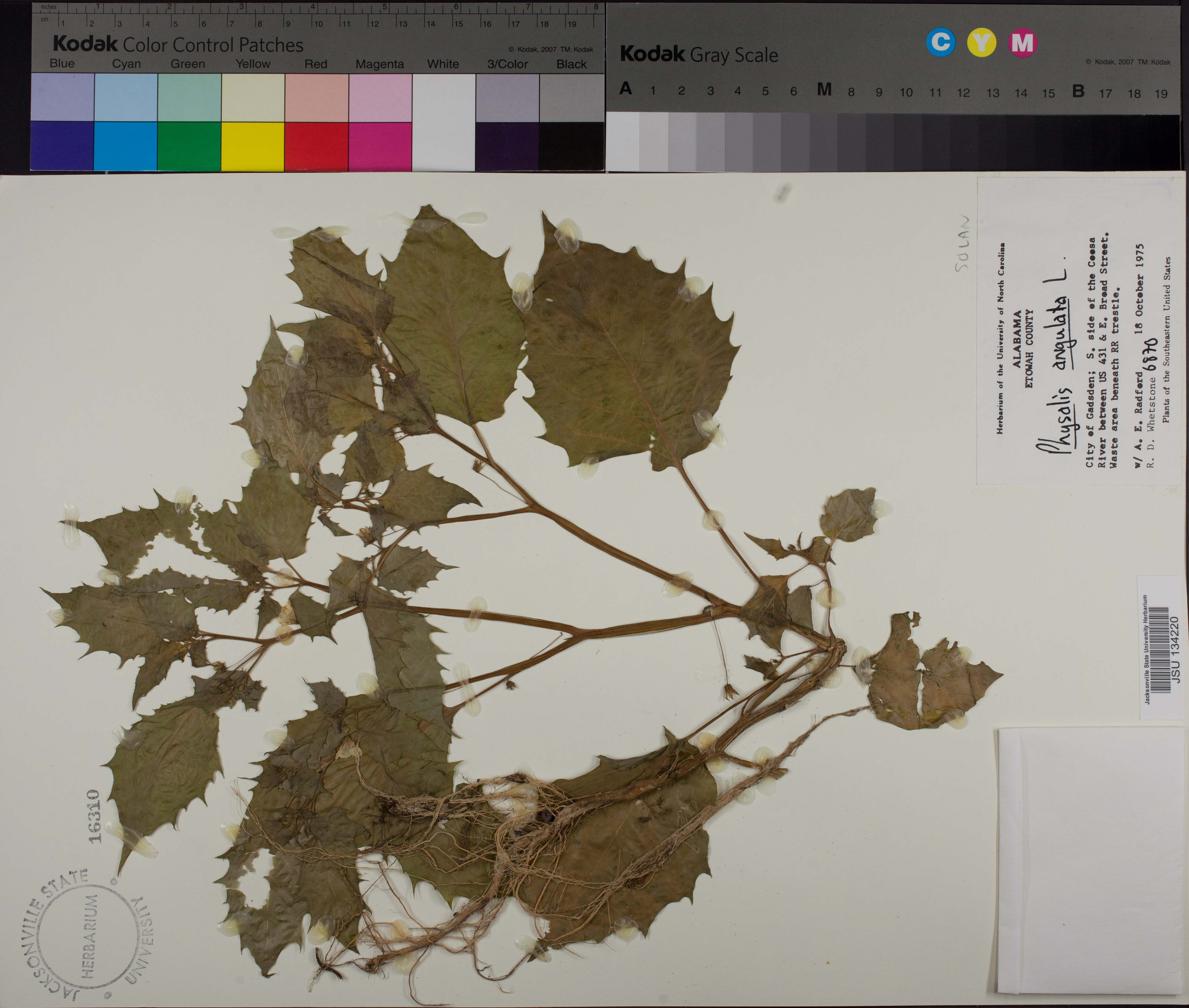The image size is (1189, 1008).
Task: Click the solid black color patch
Action: pyautogui.click(x=571, y=146)
